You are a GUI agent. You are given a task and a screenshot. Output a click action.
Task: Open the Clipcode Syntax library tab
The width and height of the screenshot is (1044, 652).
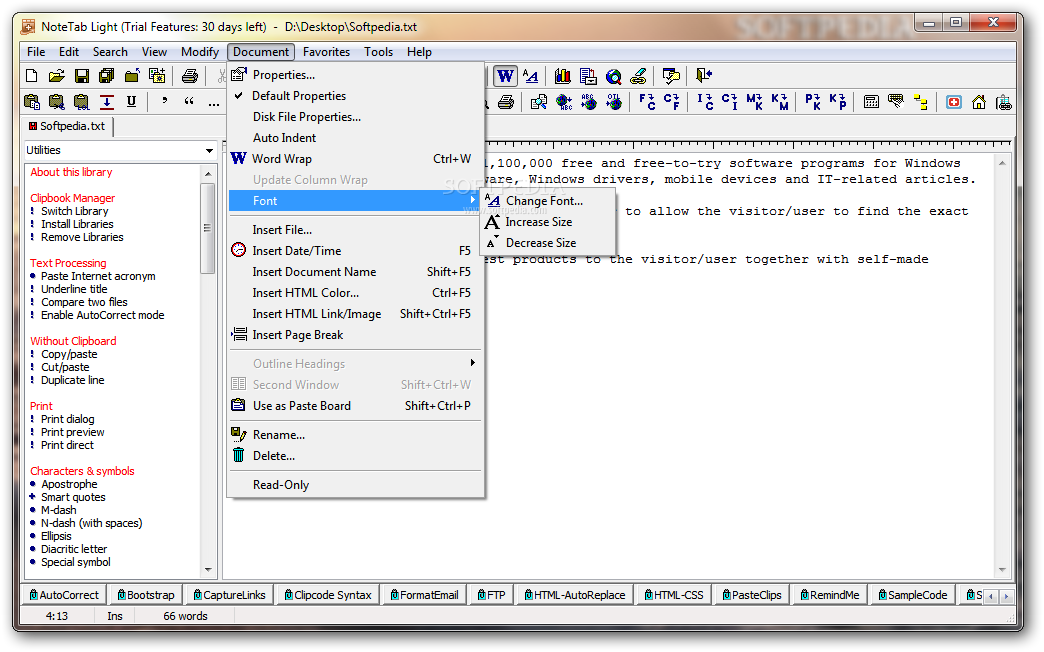(328, 595)
